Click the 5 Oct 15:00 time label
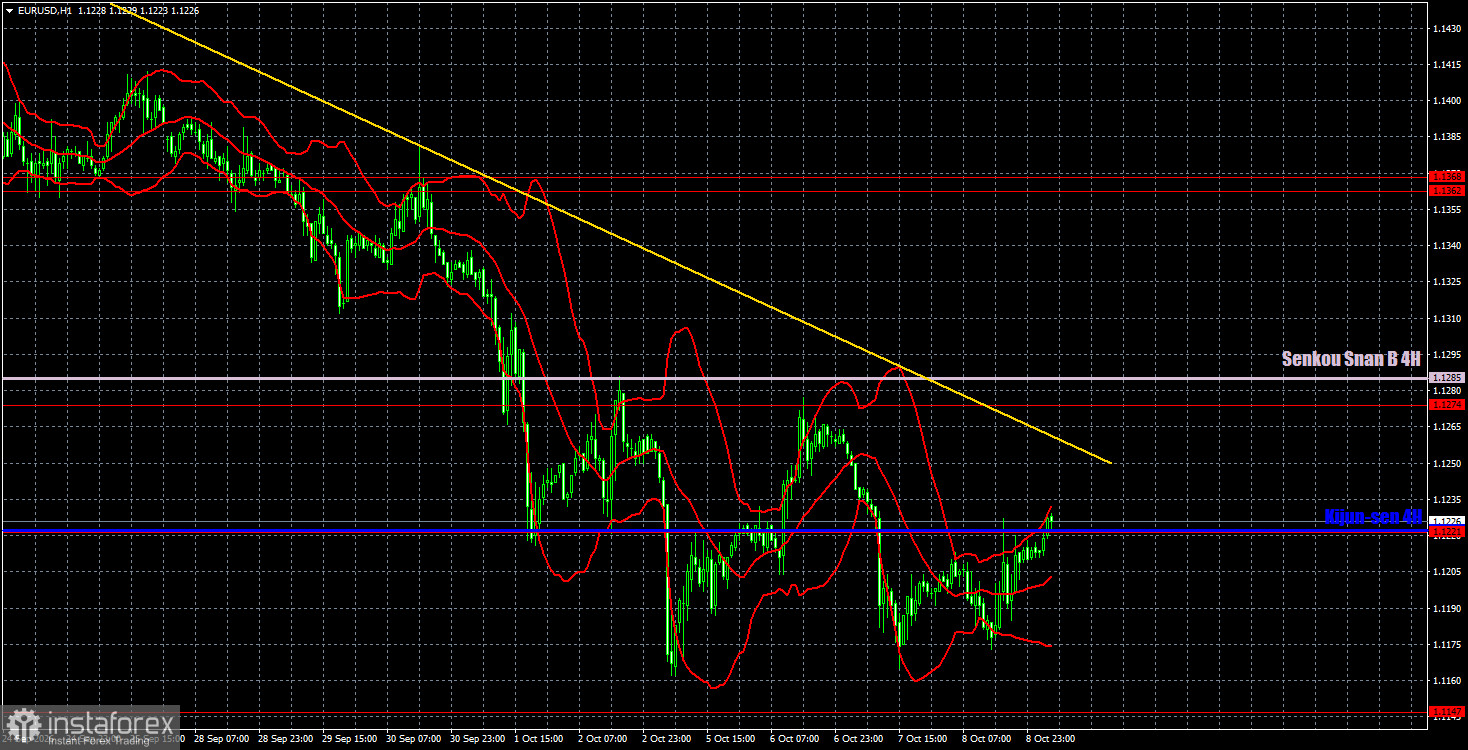 pos(732,739)
